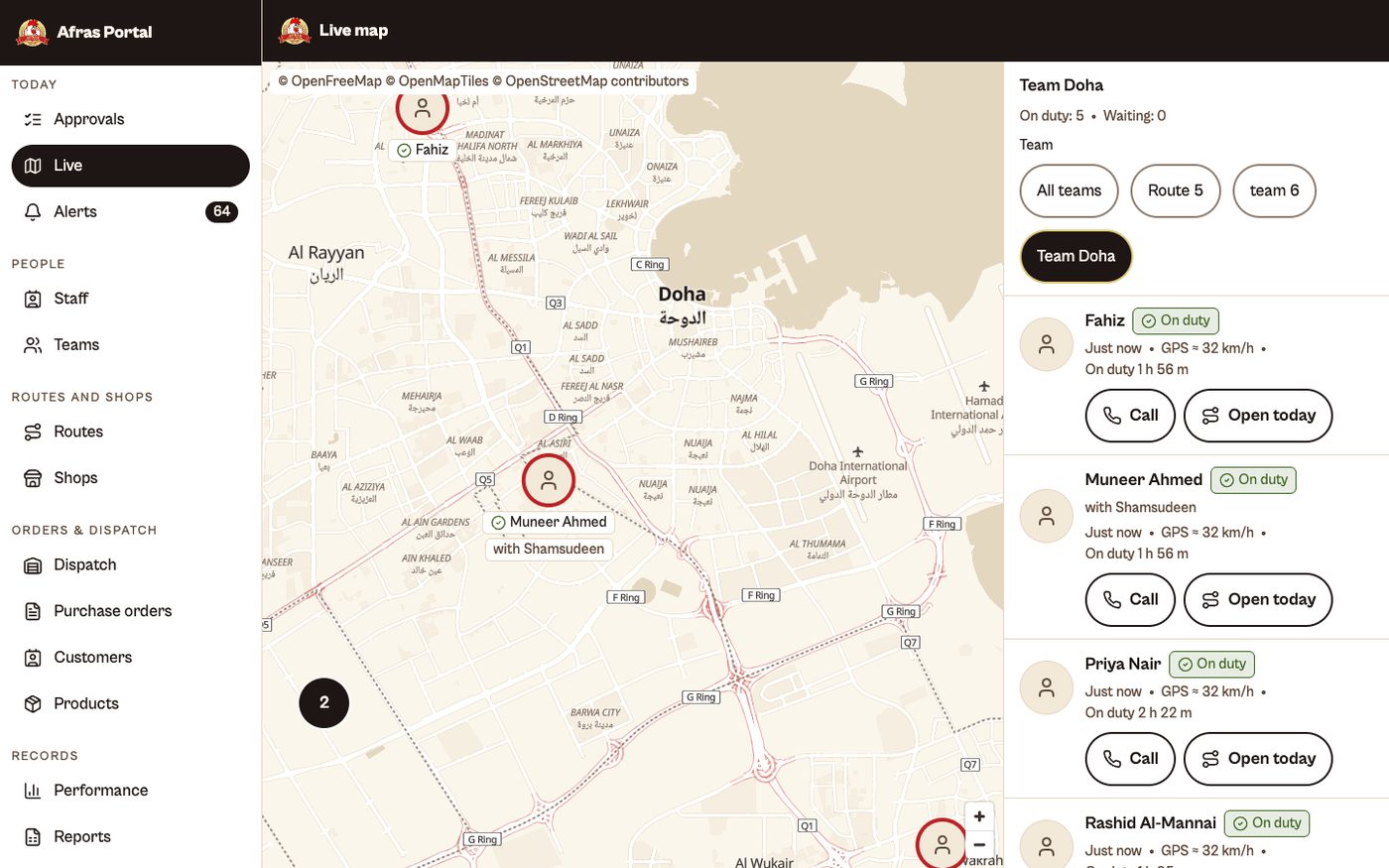Click the 64 alerts count badge
1389x868 pixels.
[x=221, y=211]
